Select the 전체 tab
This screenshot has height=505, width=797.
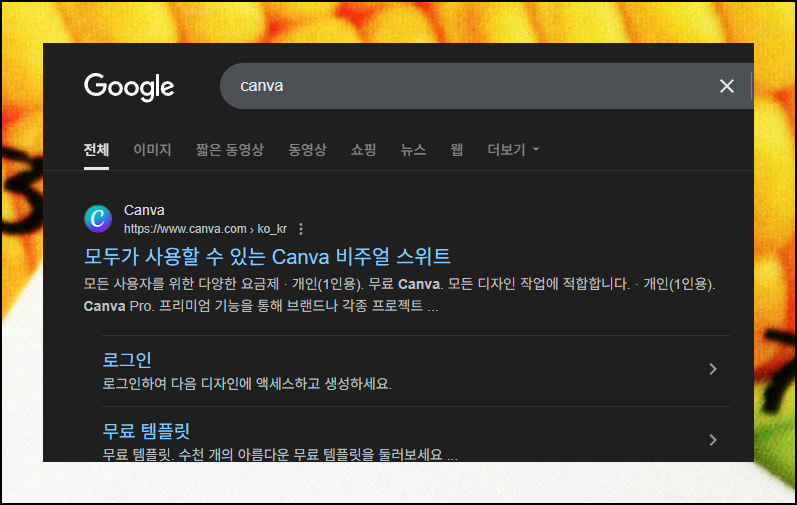coord(96,149)
